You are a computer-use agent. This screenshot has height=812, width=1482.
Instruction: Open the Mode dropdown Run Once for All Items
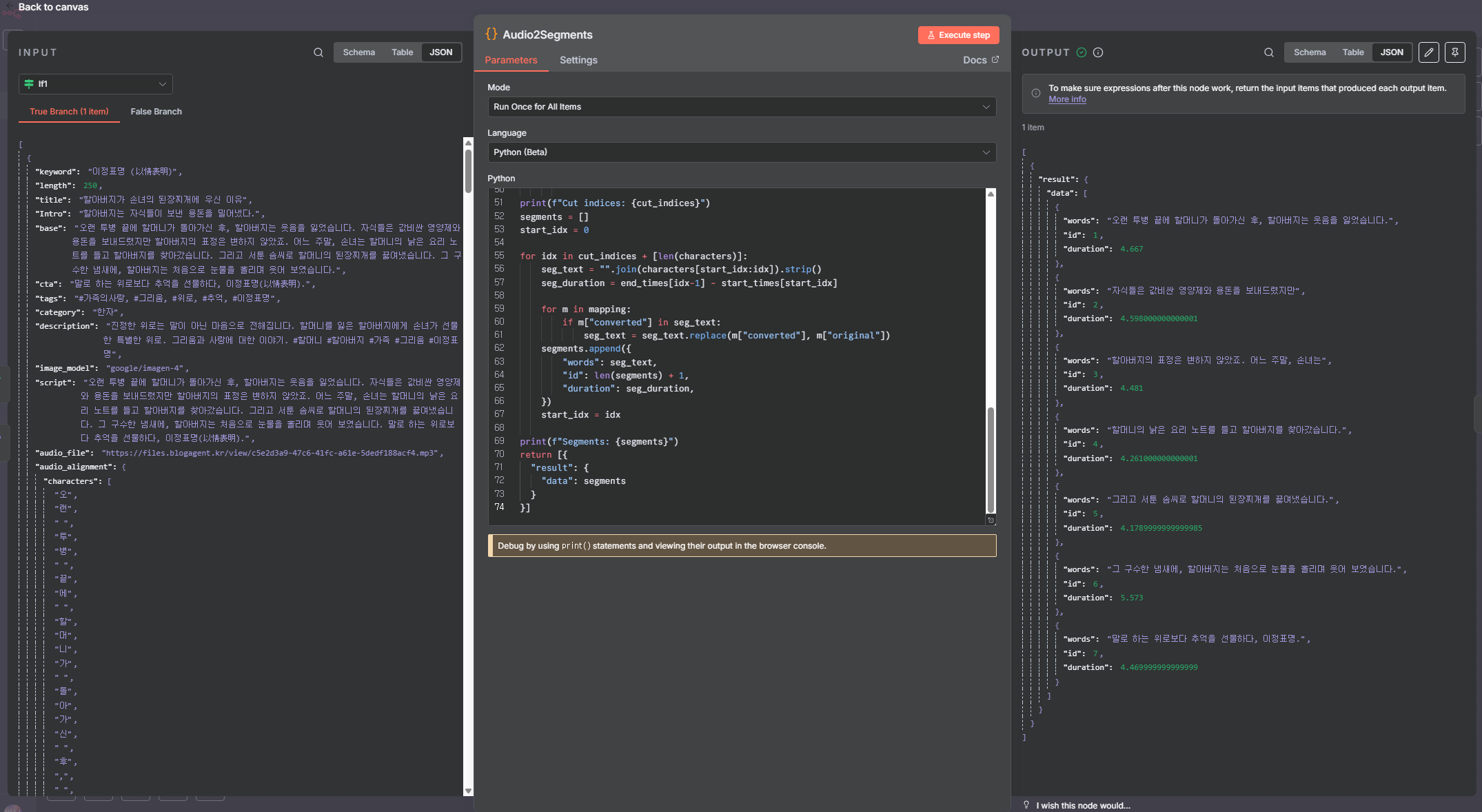741,107
